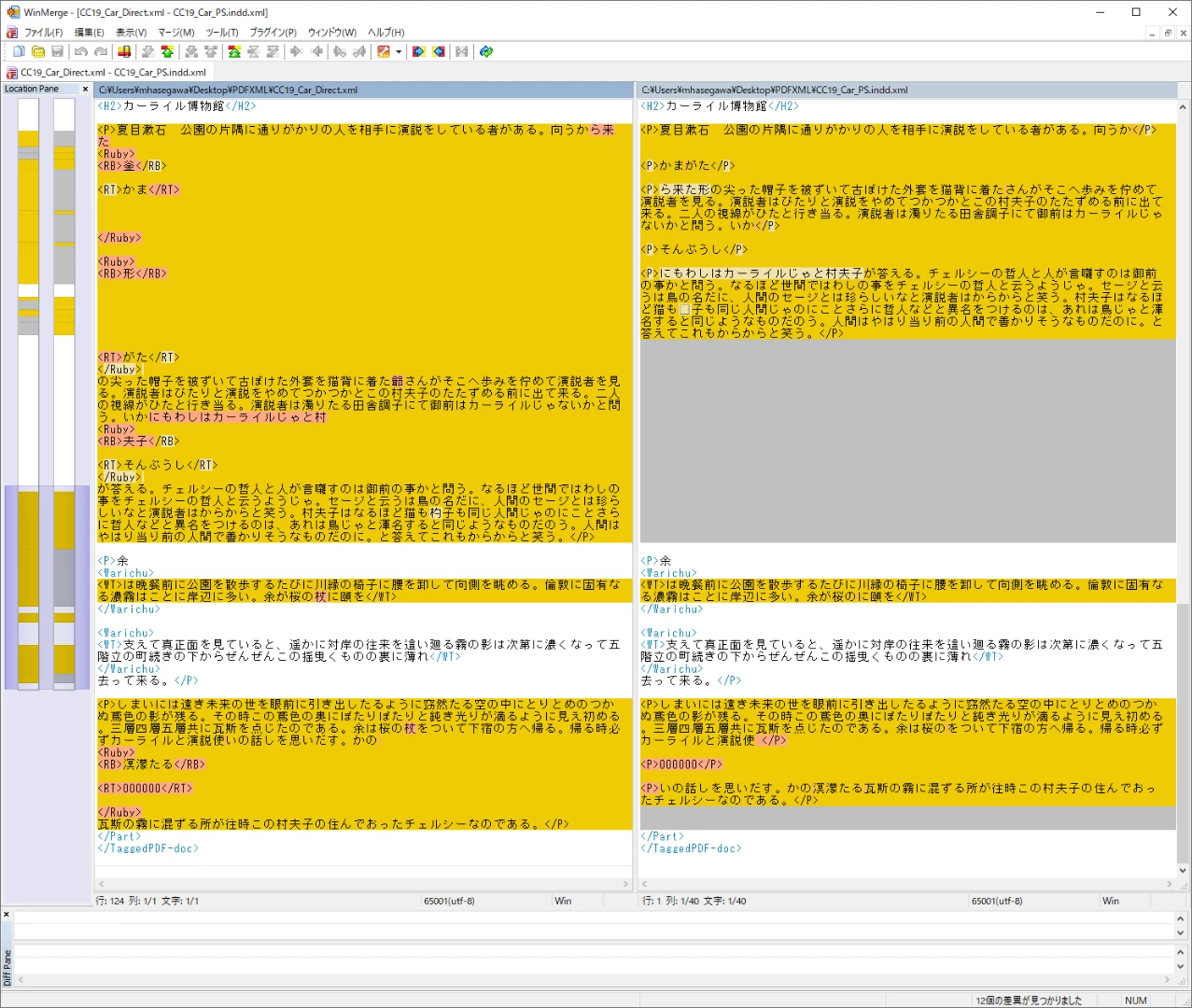Click the left pane encoding 65001(utf-8)
The height and width of the screenshot is (1008, 1192).
point(449,902)
